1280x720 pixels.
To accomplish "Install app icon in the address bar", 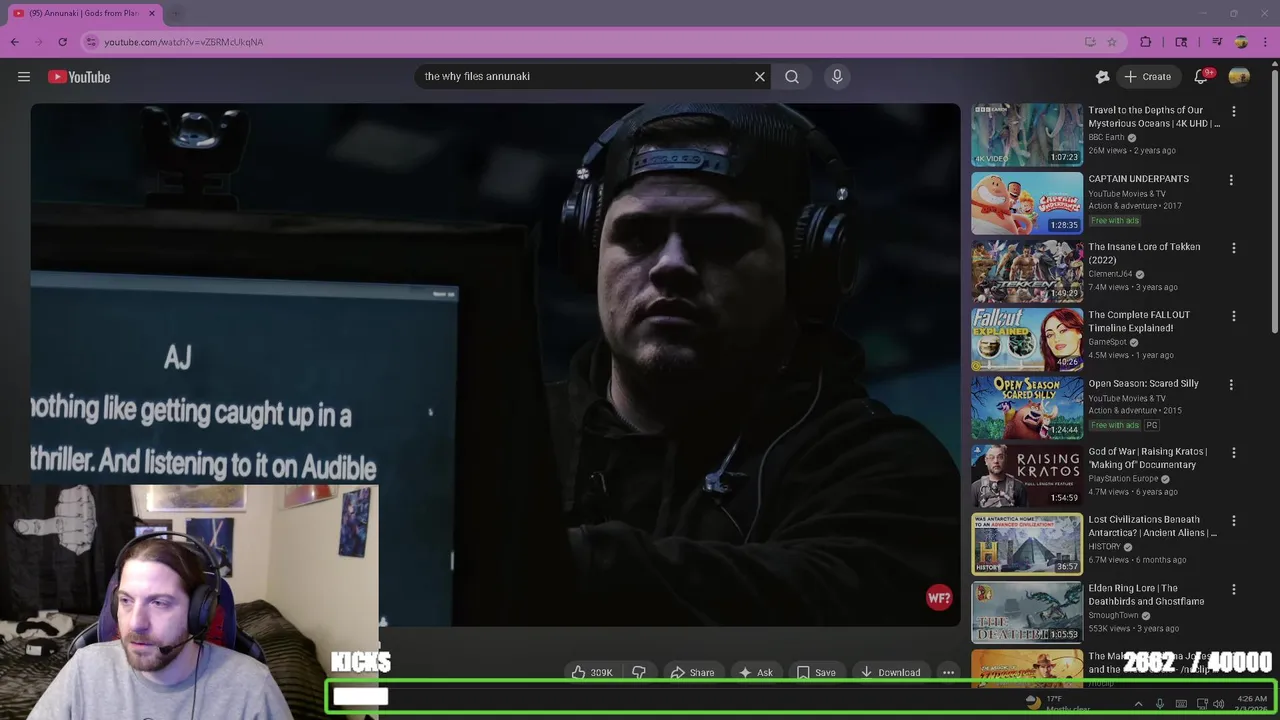I will coord(1090,42).
